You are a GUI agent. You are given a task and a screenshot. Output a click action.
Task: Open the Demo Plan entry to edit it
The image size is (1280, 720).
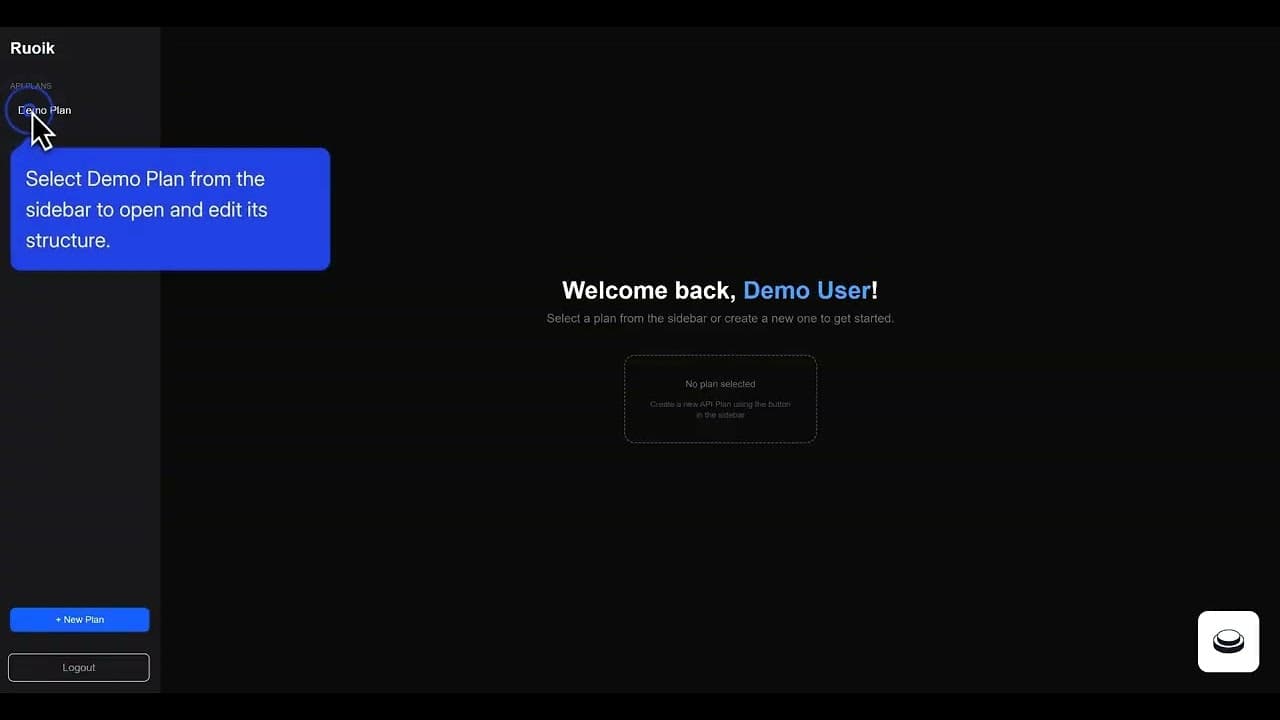[x=44, y=110]
